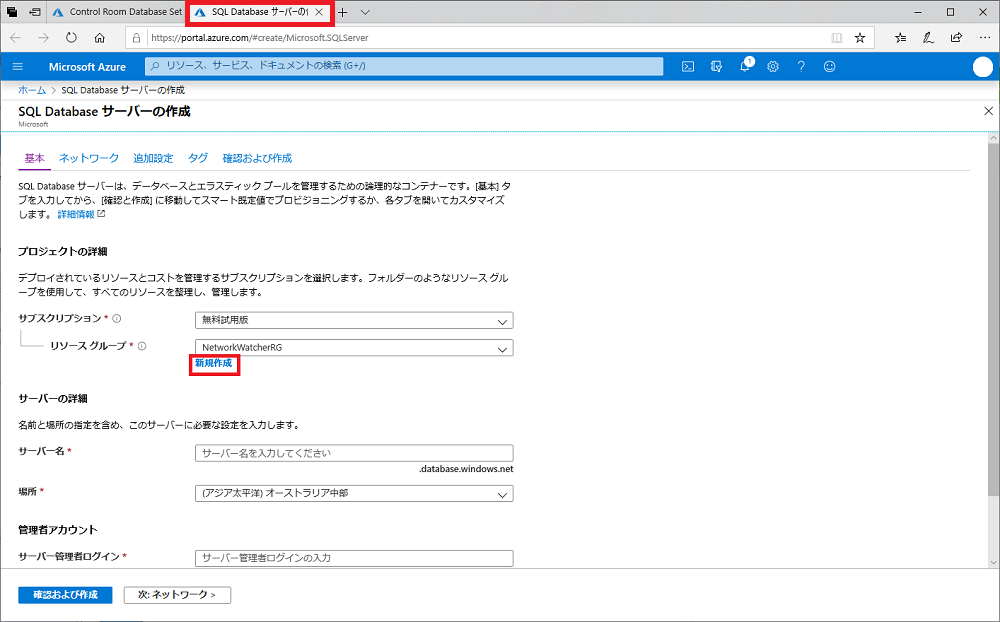
Task: Refresh the current page
Action: coord(71,38)
